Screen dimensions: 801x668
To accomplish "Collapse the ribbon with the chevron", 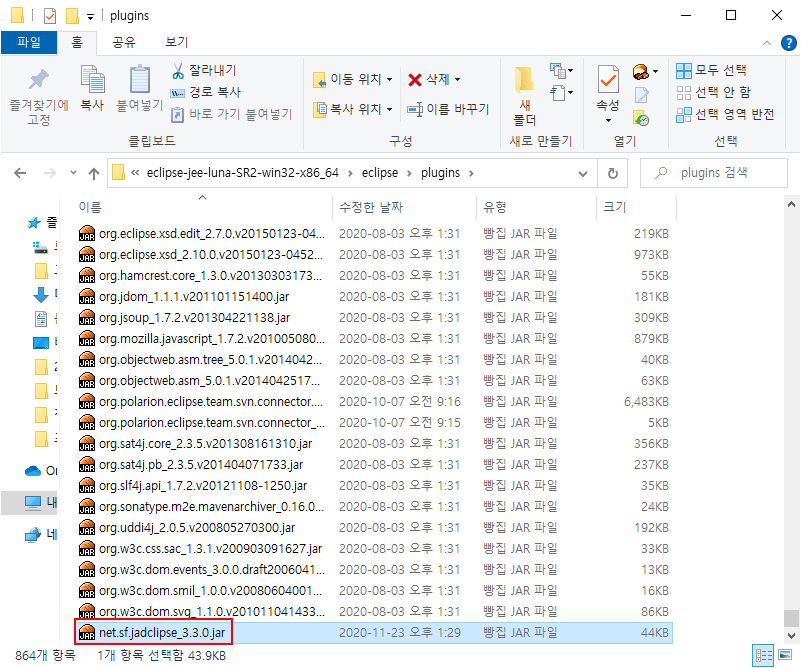I will click(x=767, y=43).
